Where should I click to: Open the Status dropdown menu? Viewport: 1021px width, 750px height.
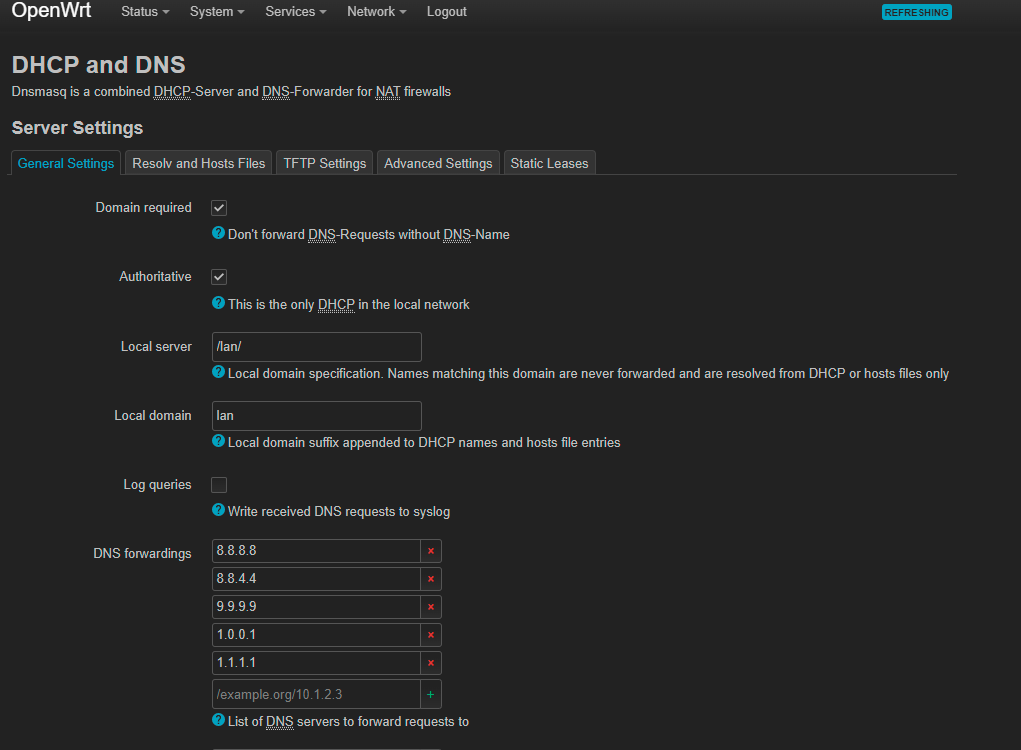144,12
